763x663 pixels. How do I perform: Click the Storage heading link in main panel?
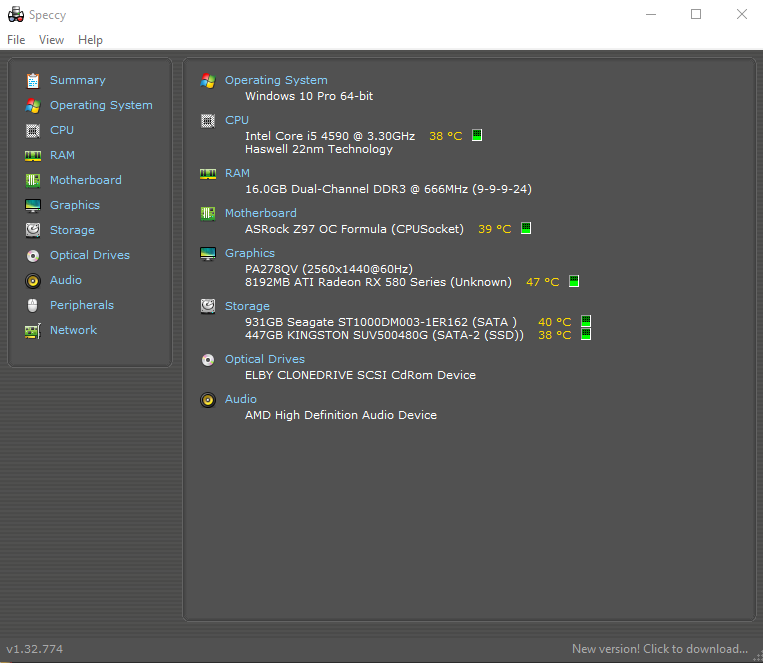click(x=247, y=306)
